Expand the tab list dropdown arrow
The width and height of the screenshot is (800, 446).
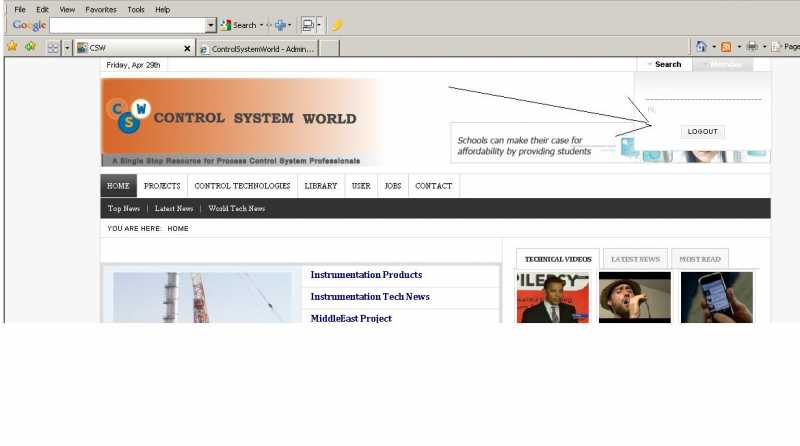click(67, 48)
